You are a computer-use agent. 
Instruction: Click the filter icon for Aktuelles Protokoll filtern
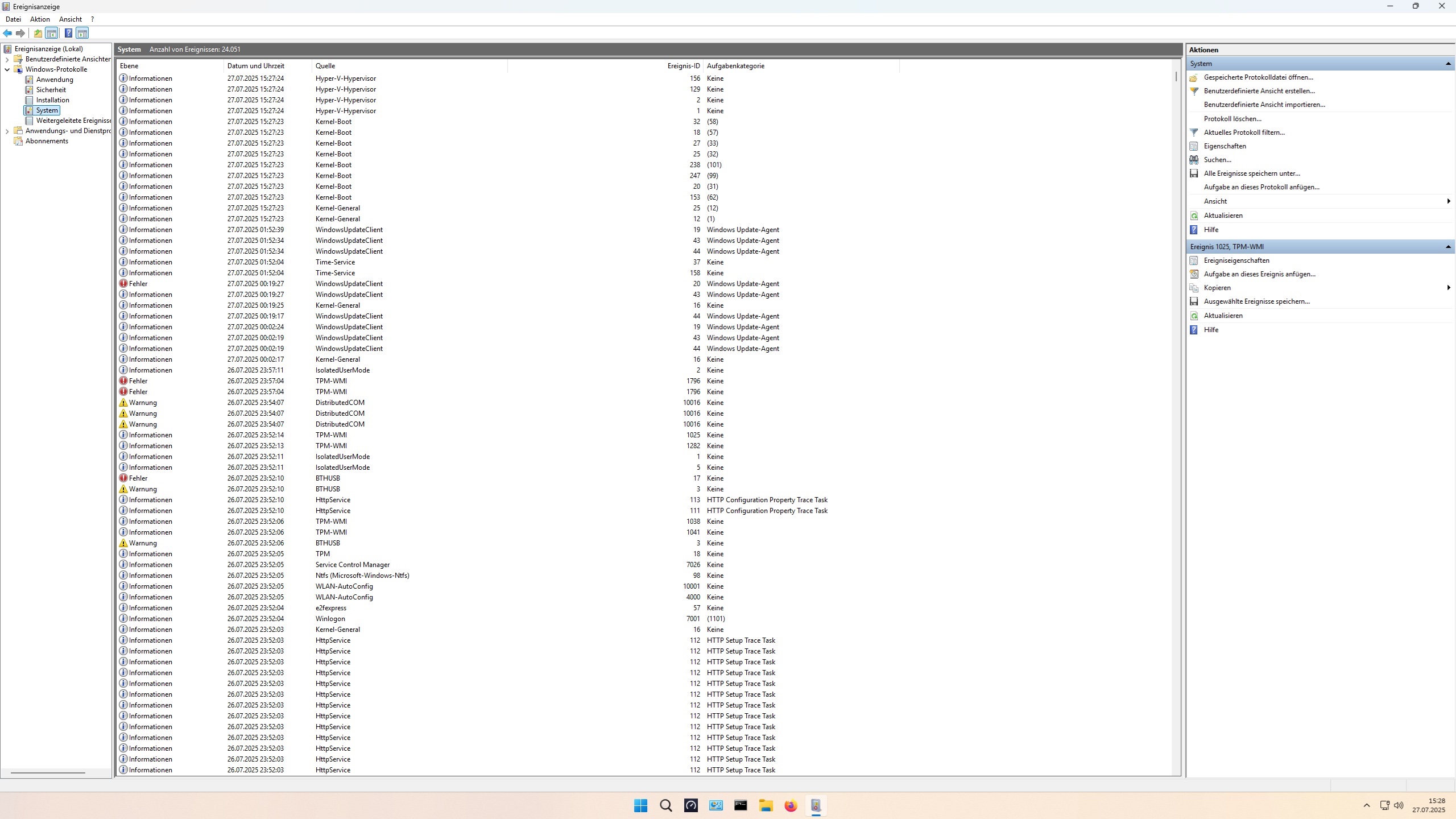[1194, 133]
